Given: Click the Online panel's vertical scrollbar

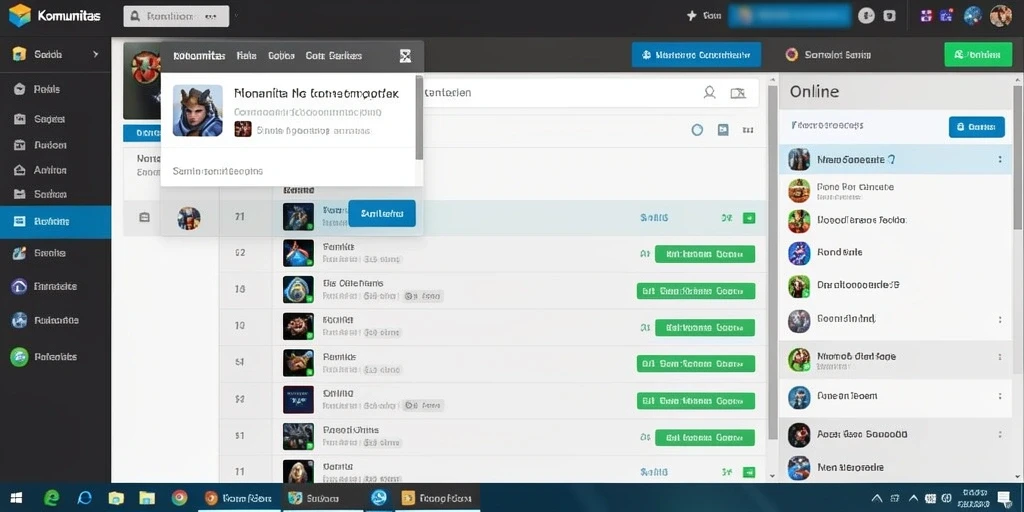Looking at the screenshot, I should click(x=1017, y=157).
